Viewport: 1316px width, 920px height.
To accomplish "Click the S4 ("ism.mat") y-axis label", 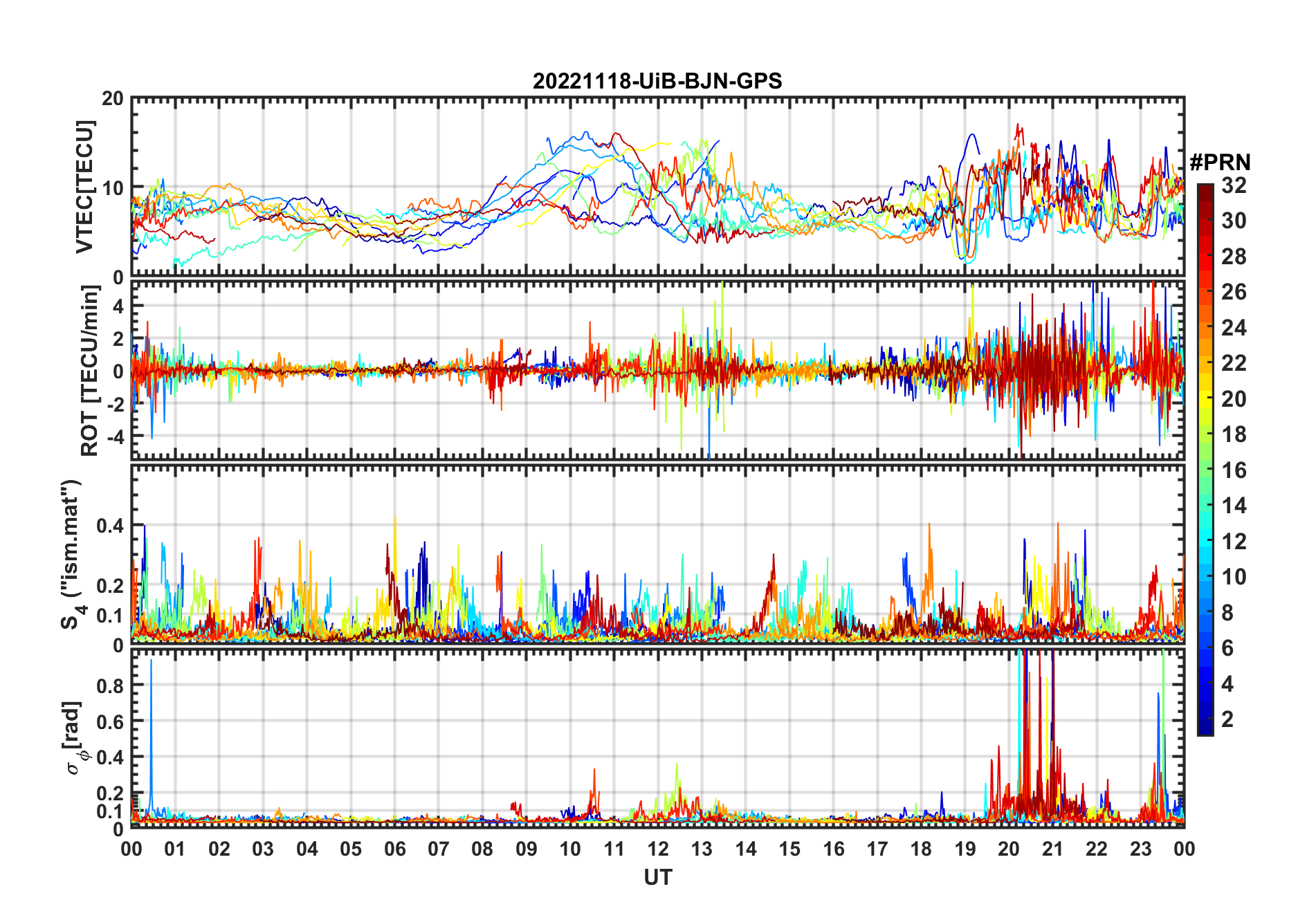I will click(72, 554).
